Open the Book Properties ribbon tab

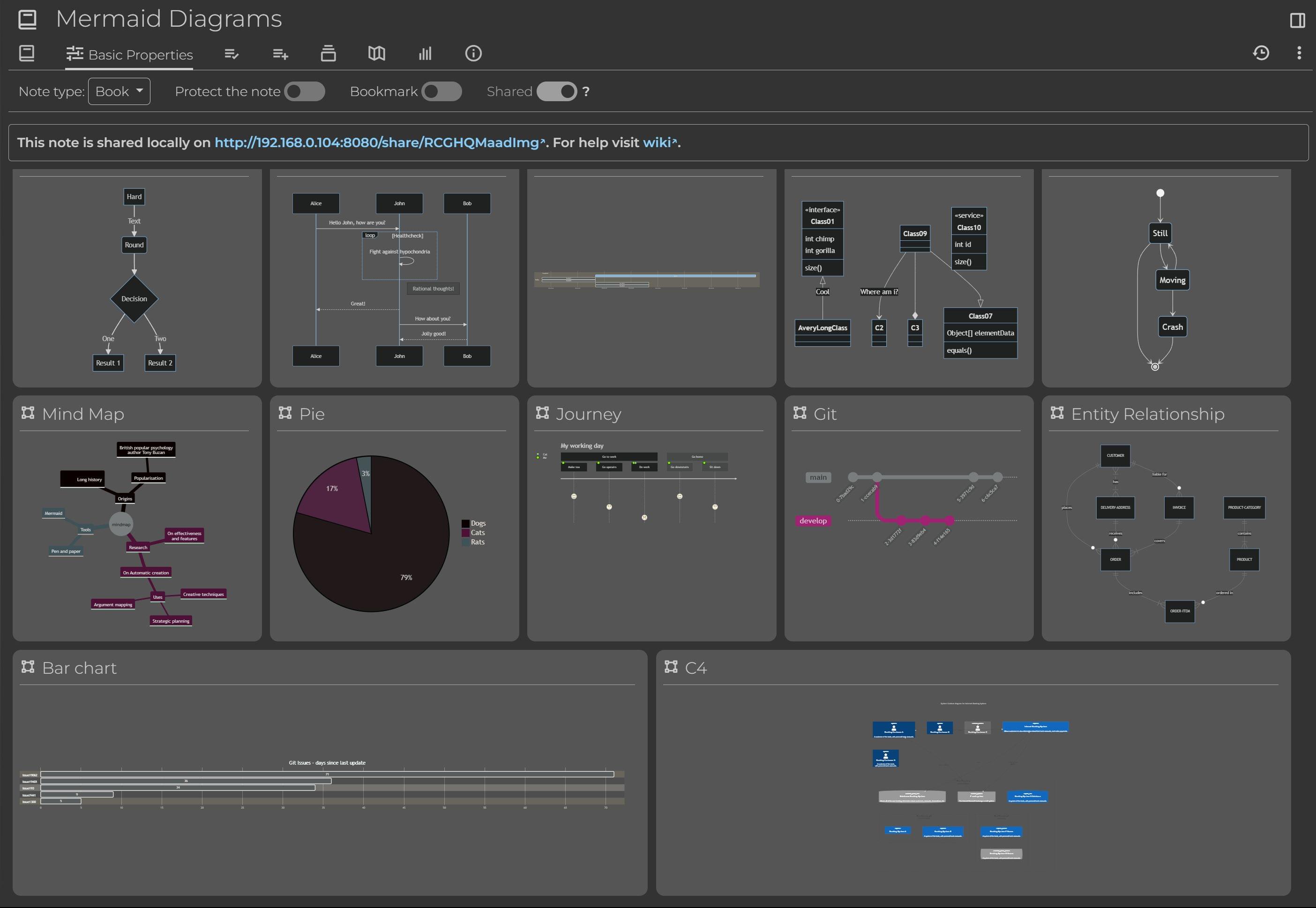tap(27, 53)
